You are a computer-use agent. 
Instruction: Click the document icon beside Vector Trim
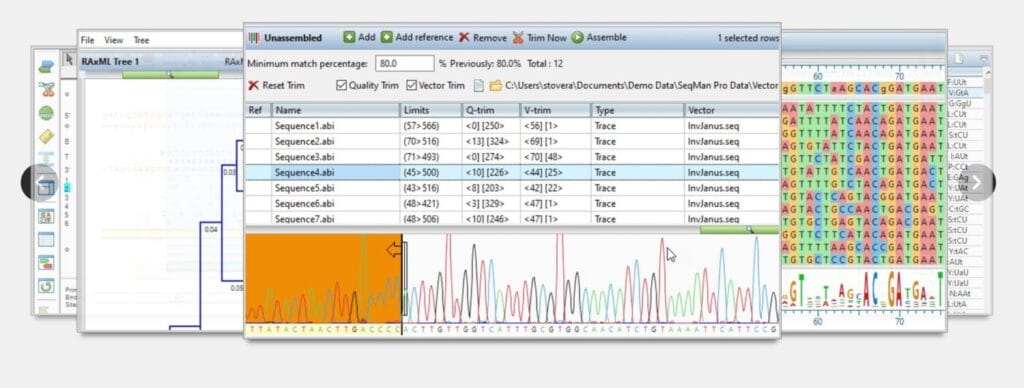(x=479, y=86)
